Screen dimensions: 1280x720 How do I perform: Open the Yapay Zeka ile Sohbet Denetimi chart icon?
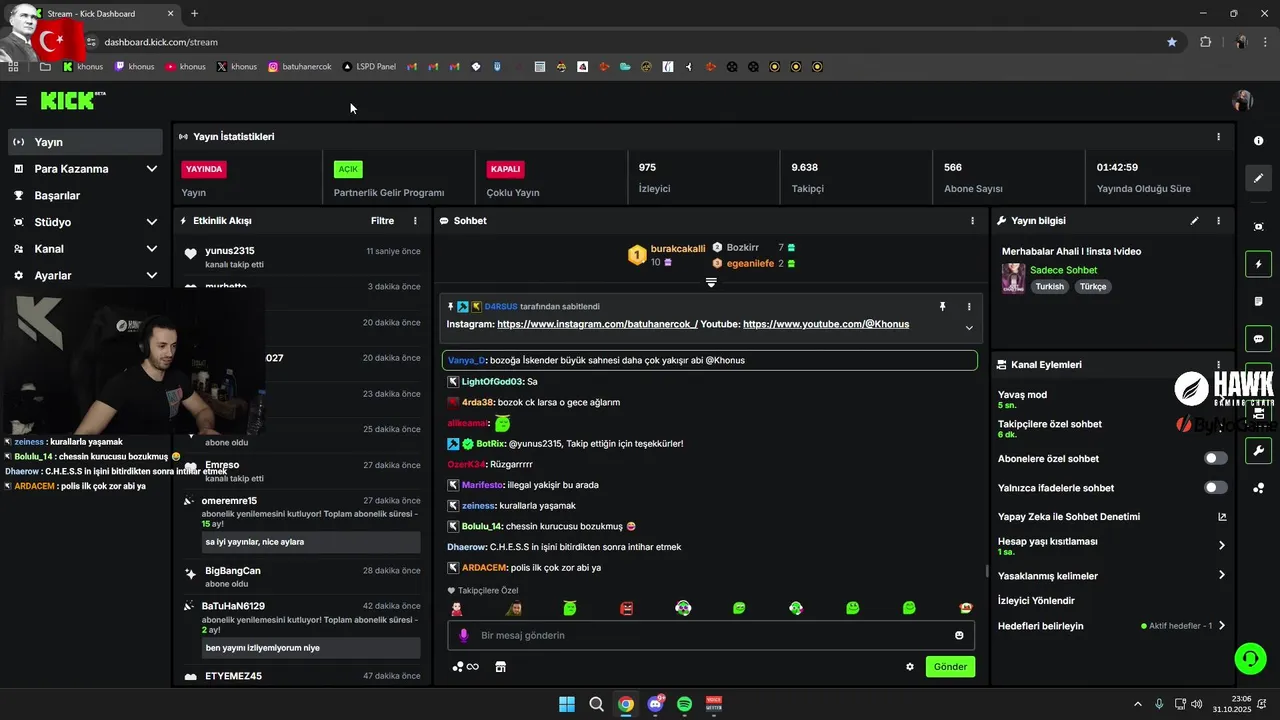[1222, 517]
